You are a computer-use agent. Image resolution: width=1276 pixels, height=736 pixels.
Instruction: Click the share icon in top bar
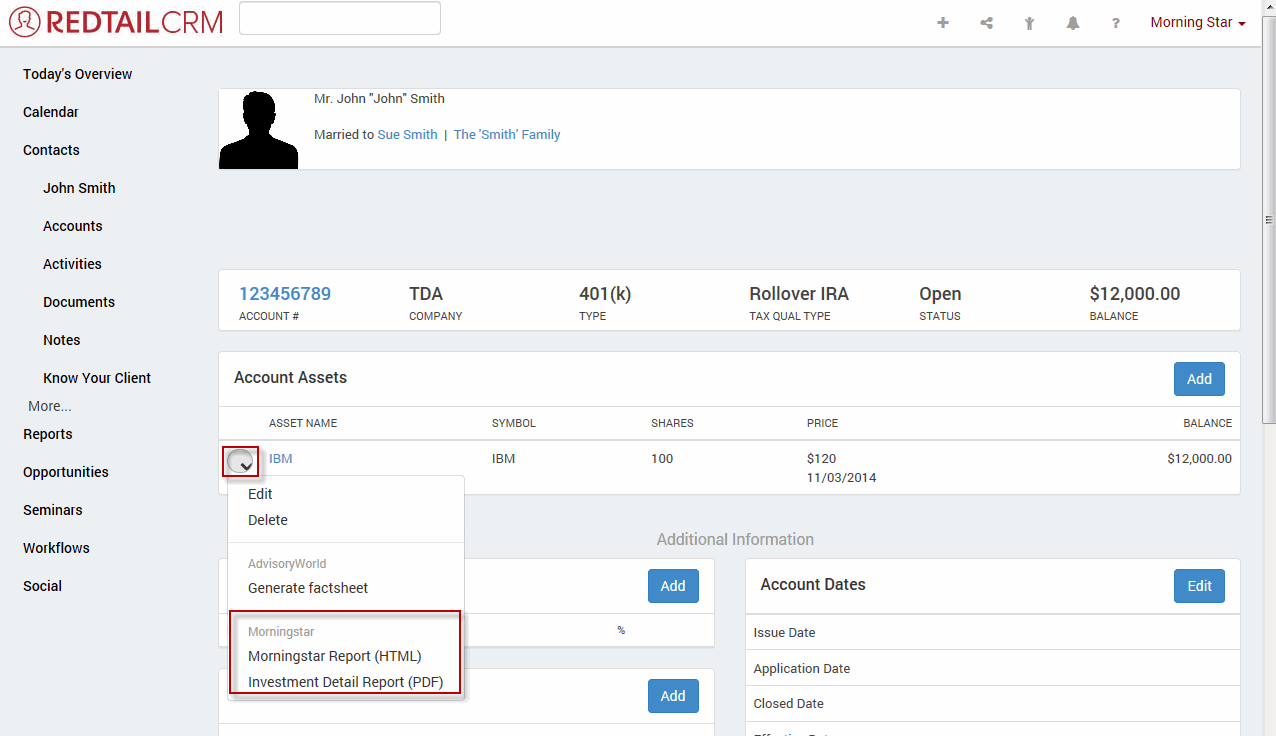coord(986,23)
